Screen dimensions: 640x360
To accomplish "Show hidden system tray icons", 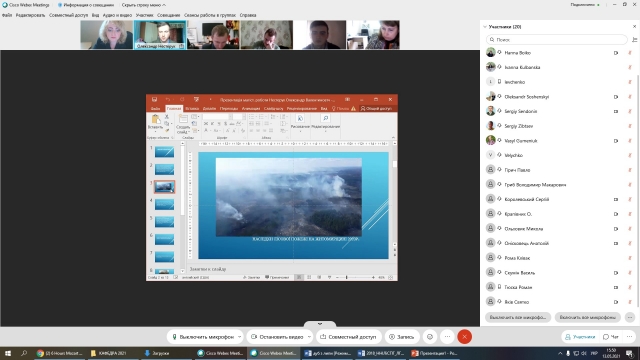I will click(x=560, y=353).
